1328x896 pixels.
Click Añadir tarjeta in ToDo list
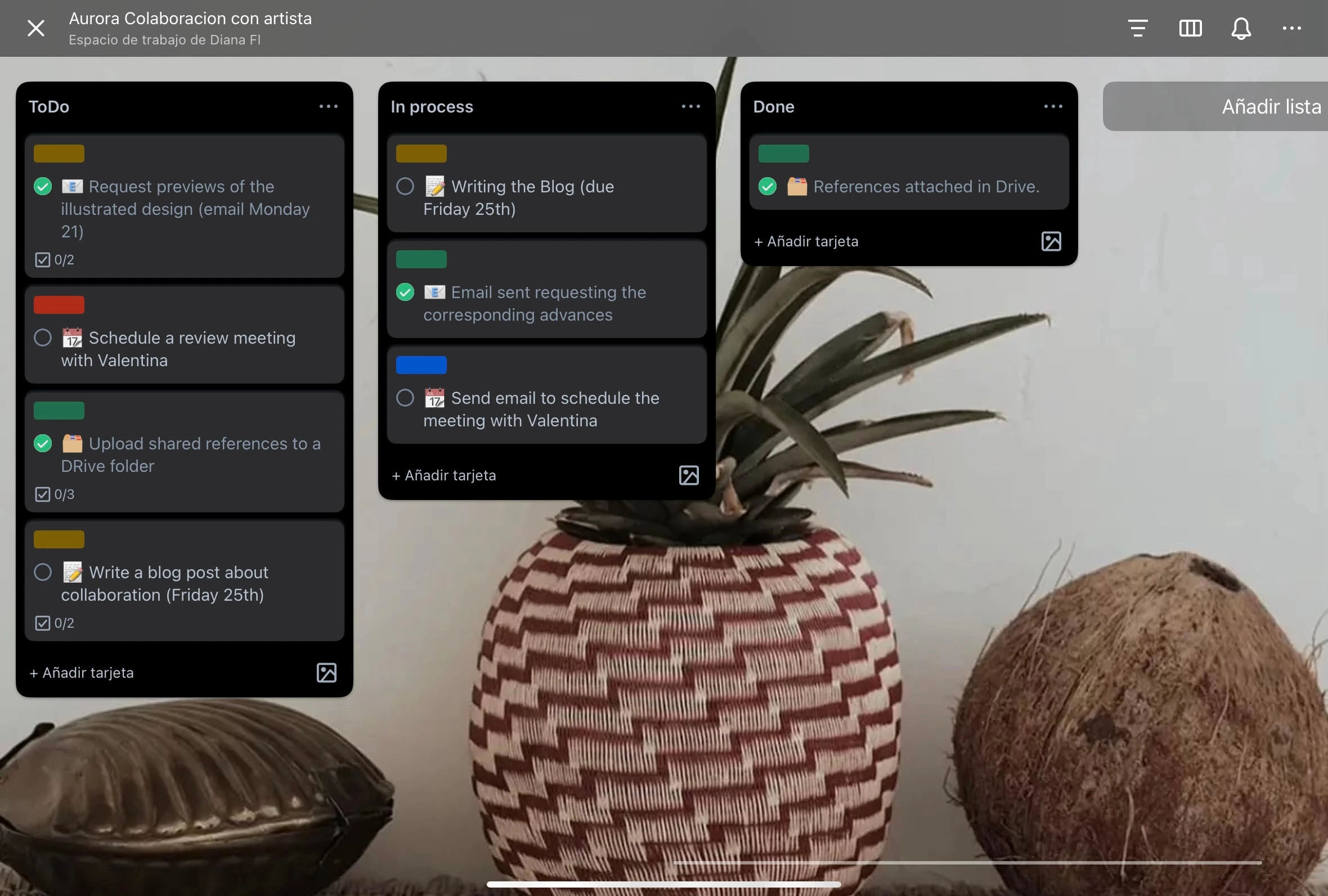point(82,672)
